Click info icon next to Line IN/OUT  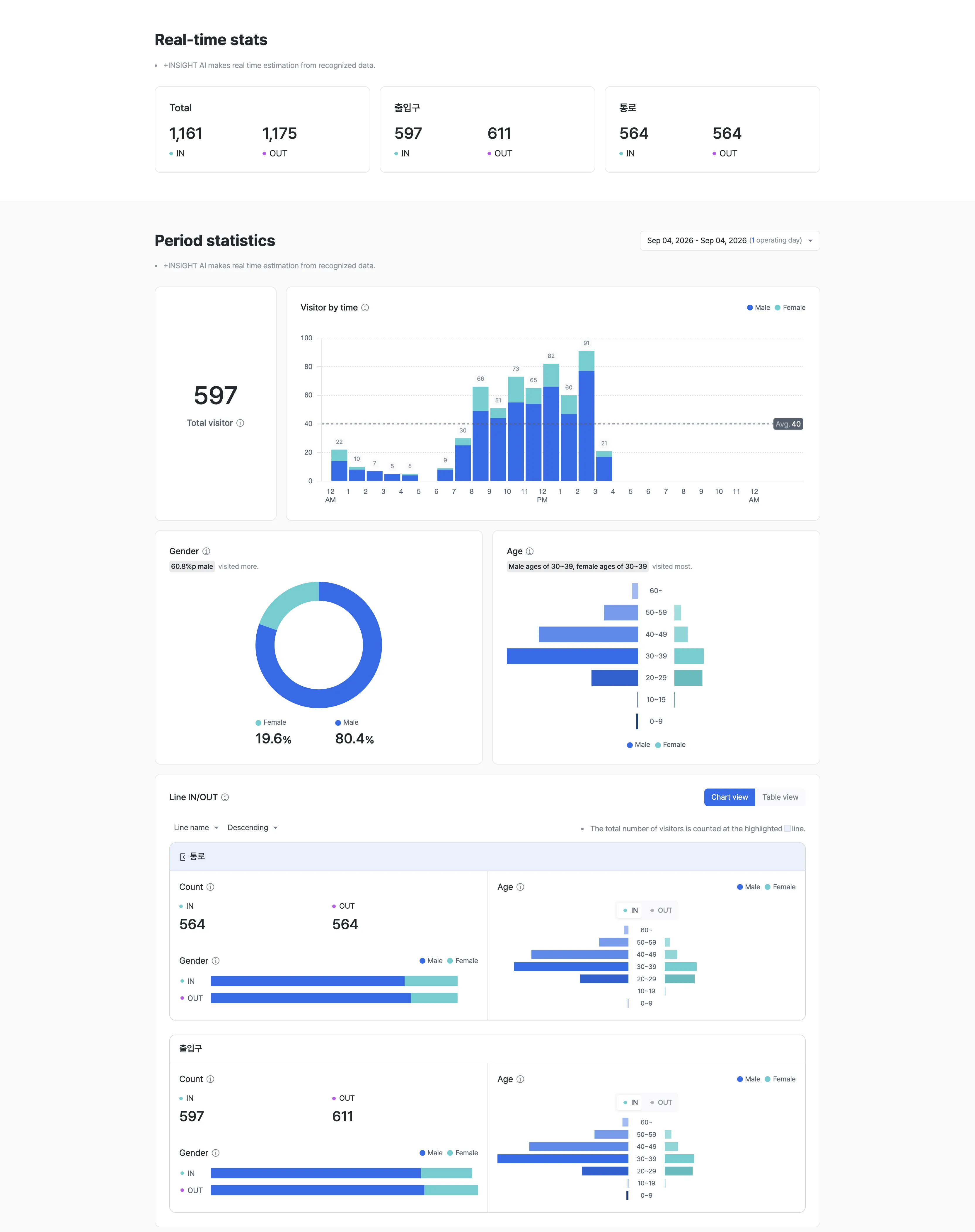(225, 797)
